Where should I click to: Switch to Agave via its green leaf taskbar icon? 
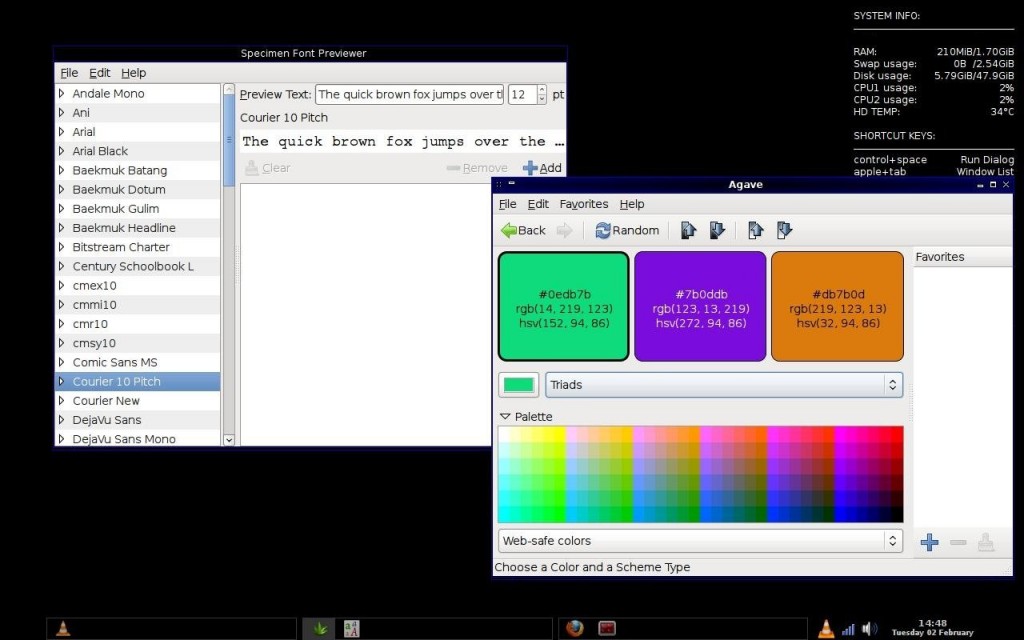pos(320,628)
